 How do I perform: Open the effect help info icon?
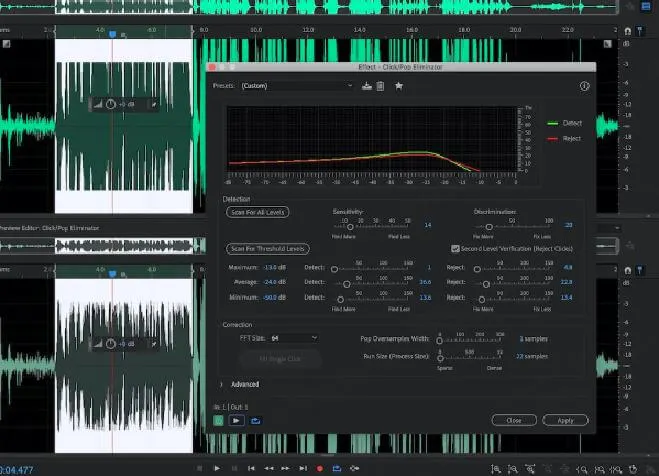[584, 87]
